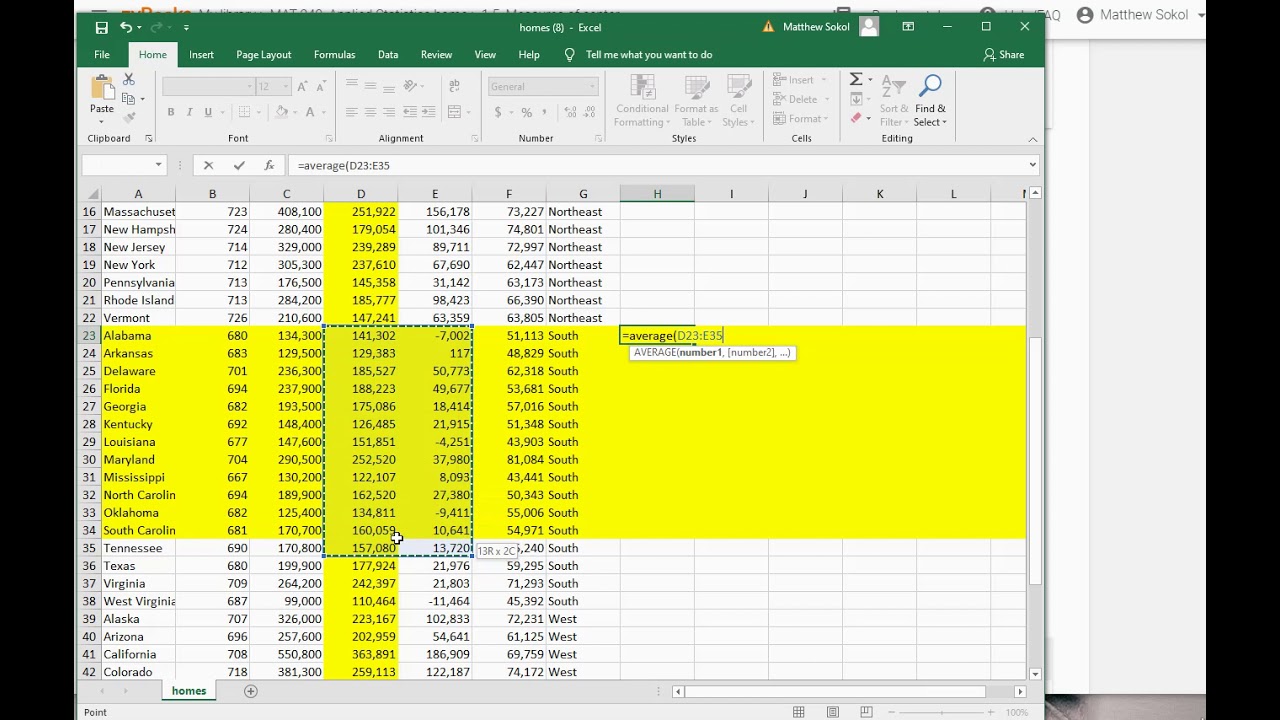The height and width of the screenshot is (720, 1280).
Task: Open the Cell Styles gallery
Action: (738, 101)
